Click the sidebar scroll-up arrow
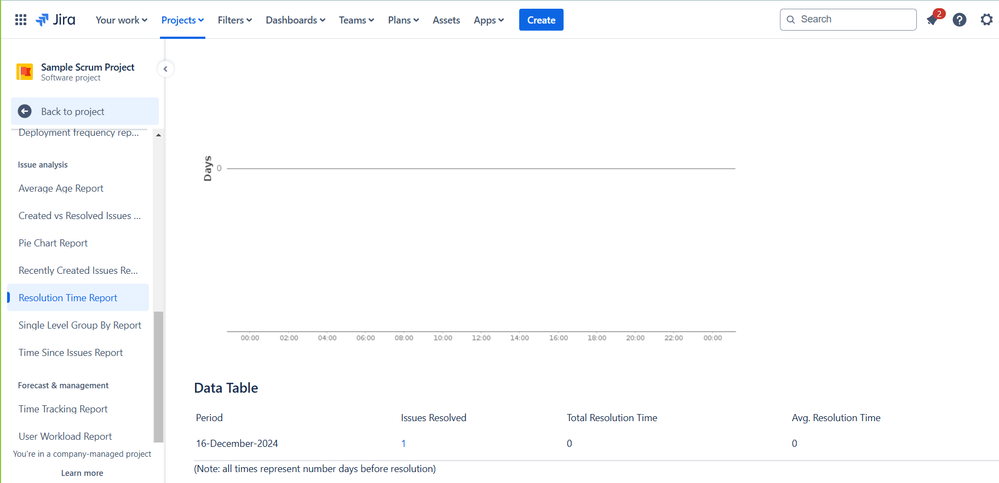999x483 pixels. [x=159, y=135]
